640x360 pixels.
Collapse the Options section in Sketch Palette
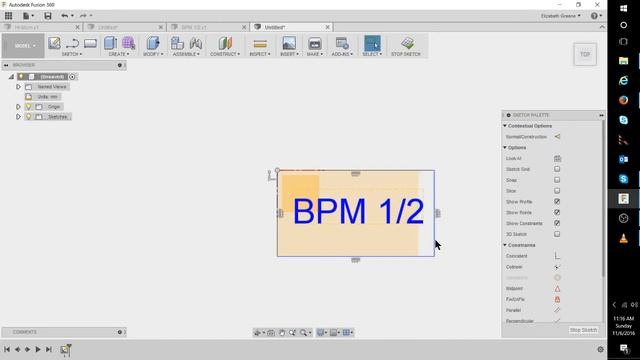(505, 147)
